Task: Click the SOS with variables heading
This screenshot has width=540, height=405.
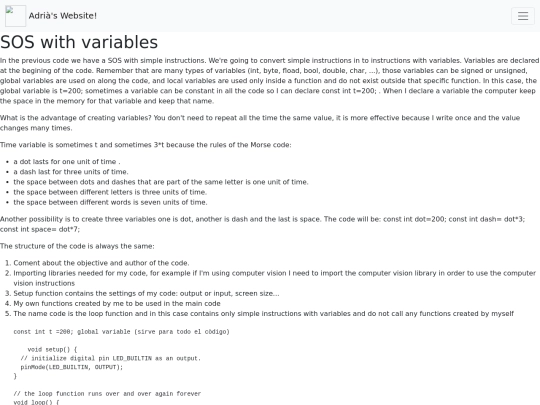Action: point(79,42)
